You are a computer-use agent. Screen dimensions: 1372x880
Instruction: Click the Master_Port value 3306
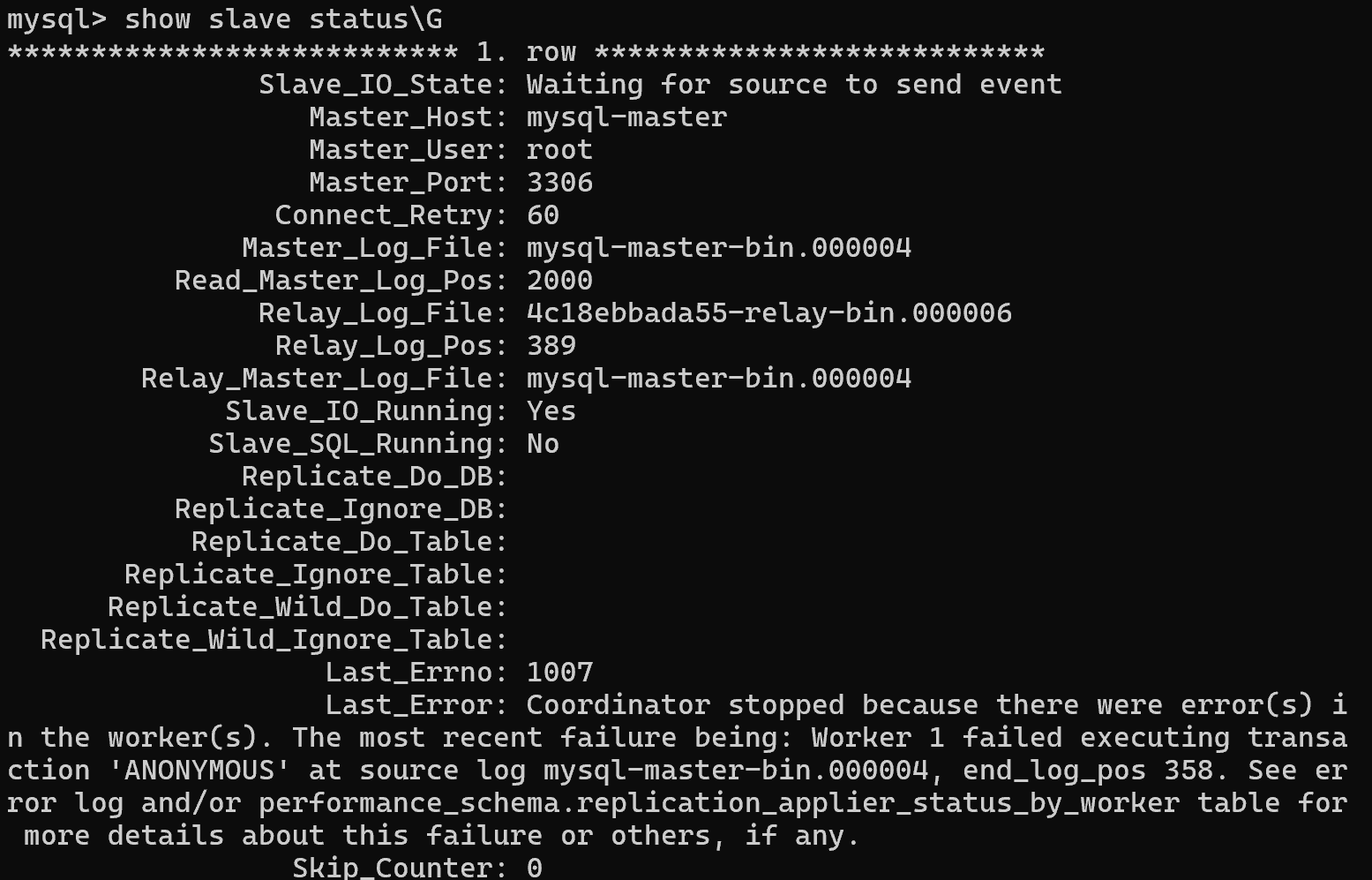pos(559,183)
